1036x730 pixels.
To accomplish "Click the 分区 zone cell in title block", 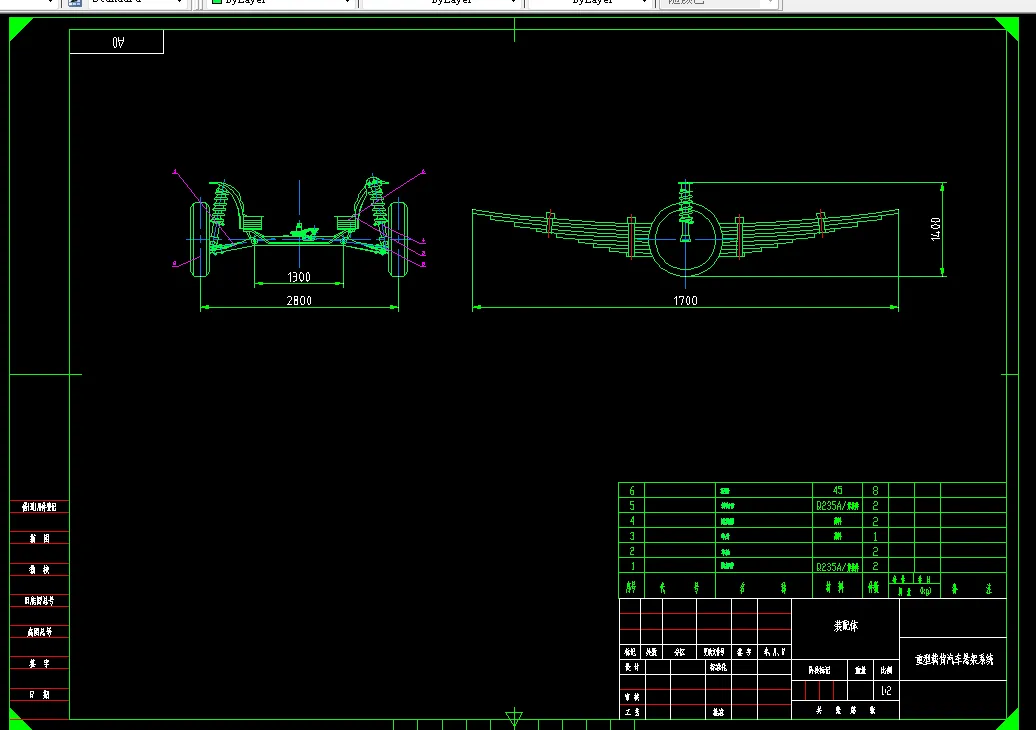I will [x=679, y=652].
